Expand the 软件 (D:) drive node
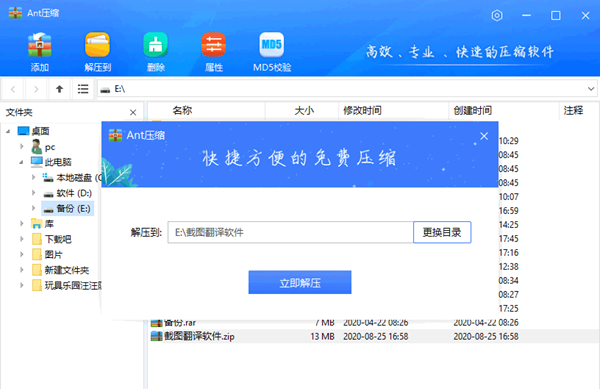The image size is (600, 389). pos(34,193)
